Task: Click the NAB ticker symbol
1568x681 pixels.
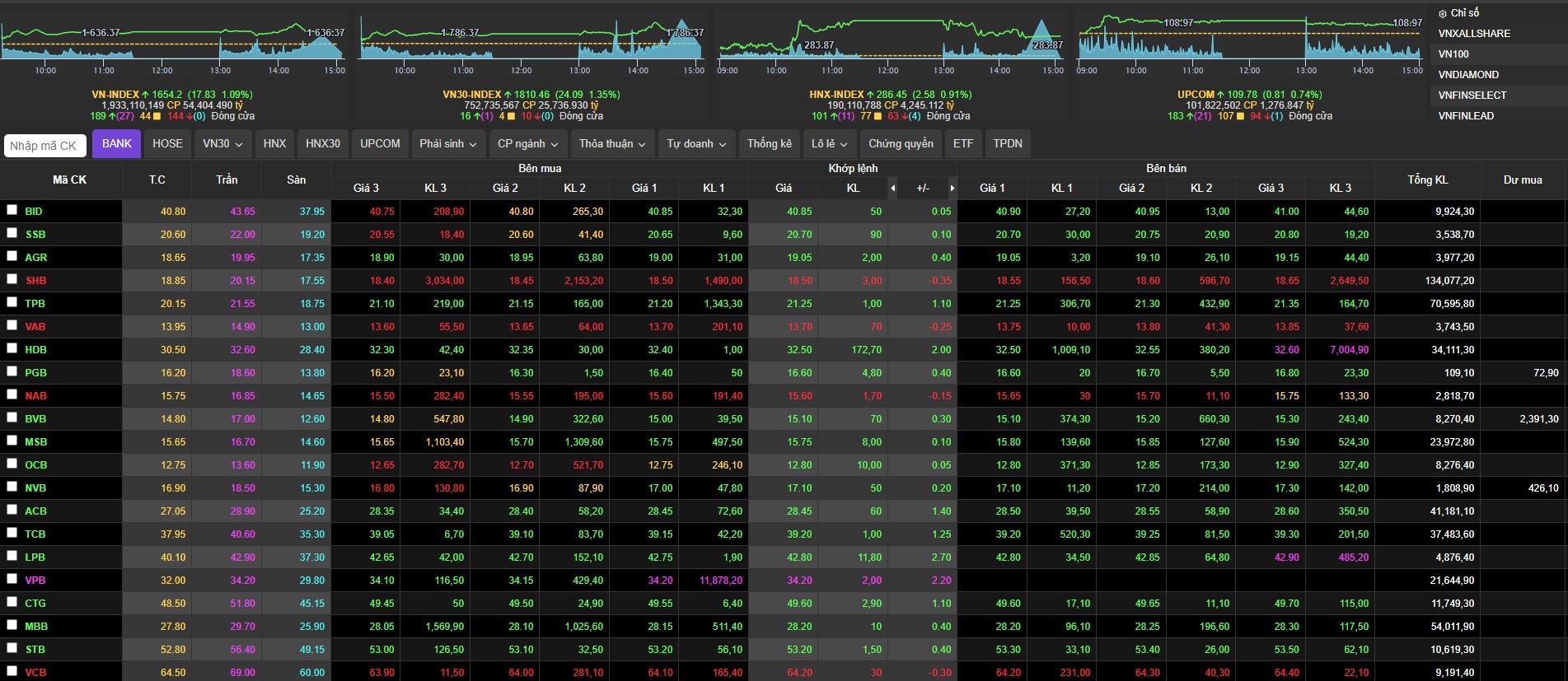Action: coord(35,396)
